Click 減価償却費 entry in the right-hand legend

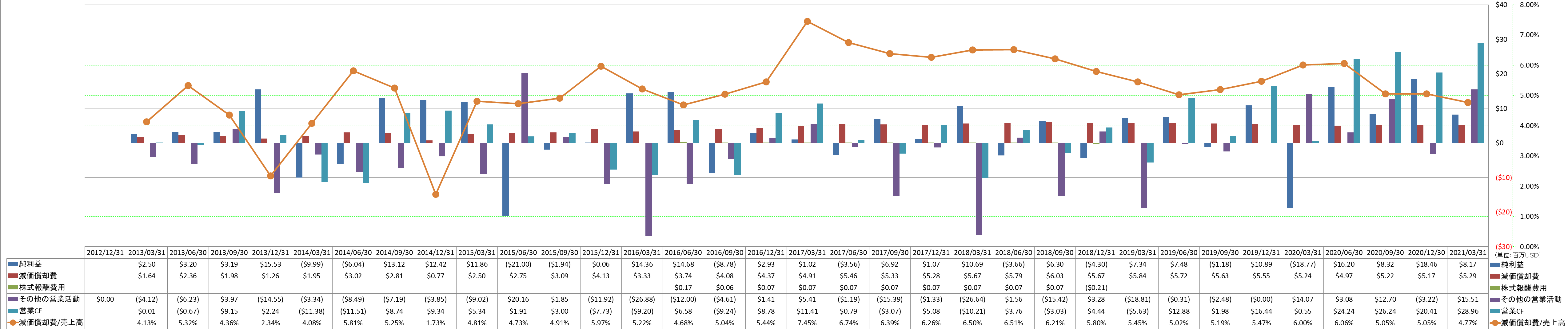pos(1520,277)
